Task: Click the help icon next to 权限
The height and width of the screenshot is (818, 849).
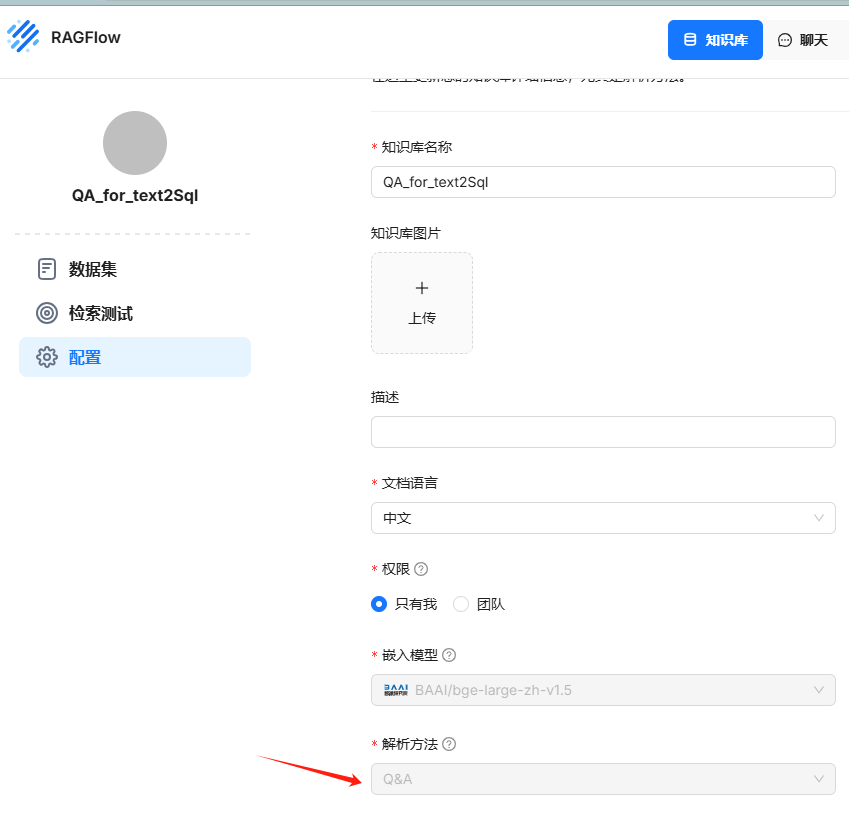Action: [x=420, y=568]
